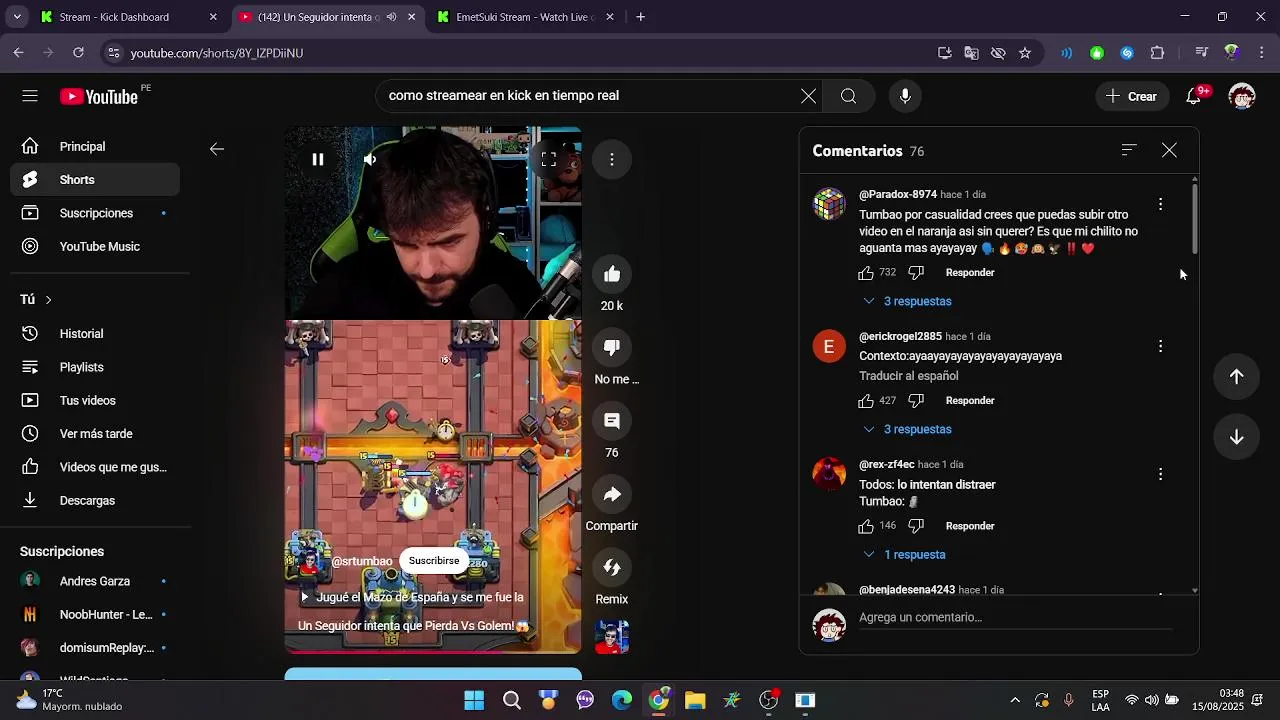The height and width of the screenshot is (720, 1280).
Task: Open the @srtumbao channel name
Action: [x=362, y=562]
